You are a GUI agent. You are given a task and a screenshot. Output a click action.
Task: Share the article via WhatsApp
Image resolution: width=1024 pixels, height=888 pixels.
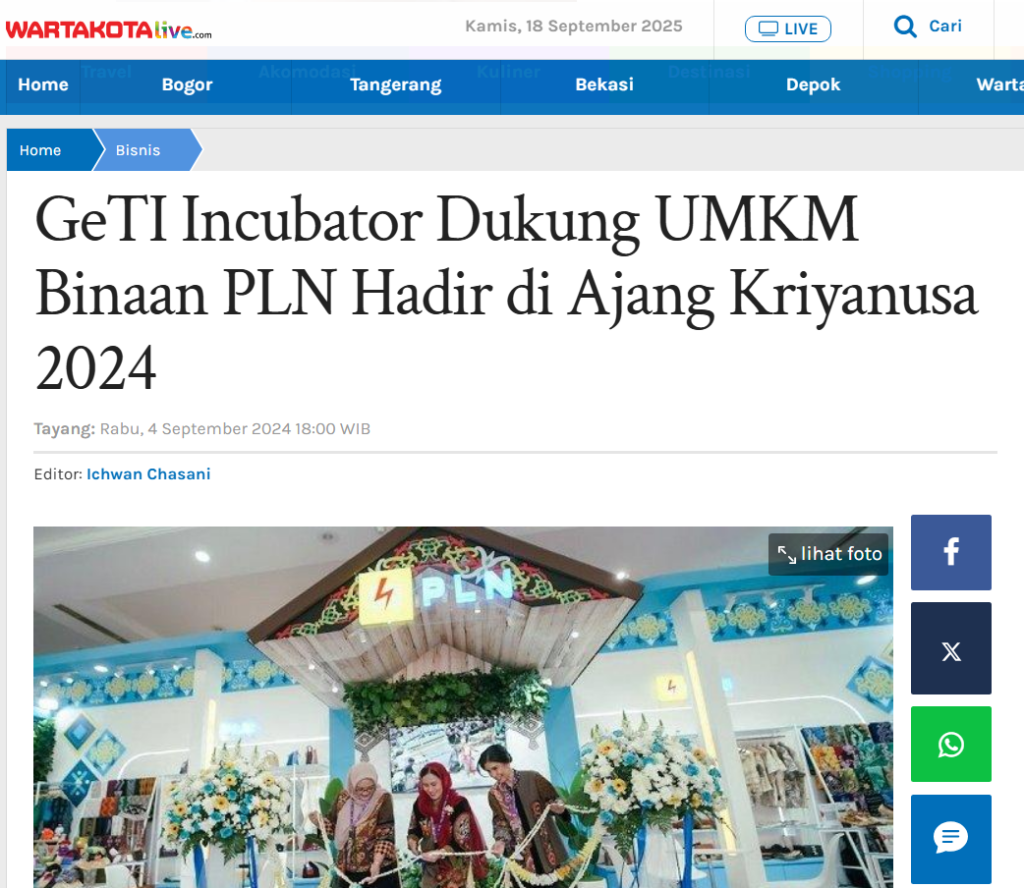coord(951,744)
